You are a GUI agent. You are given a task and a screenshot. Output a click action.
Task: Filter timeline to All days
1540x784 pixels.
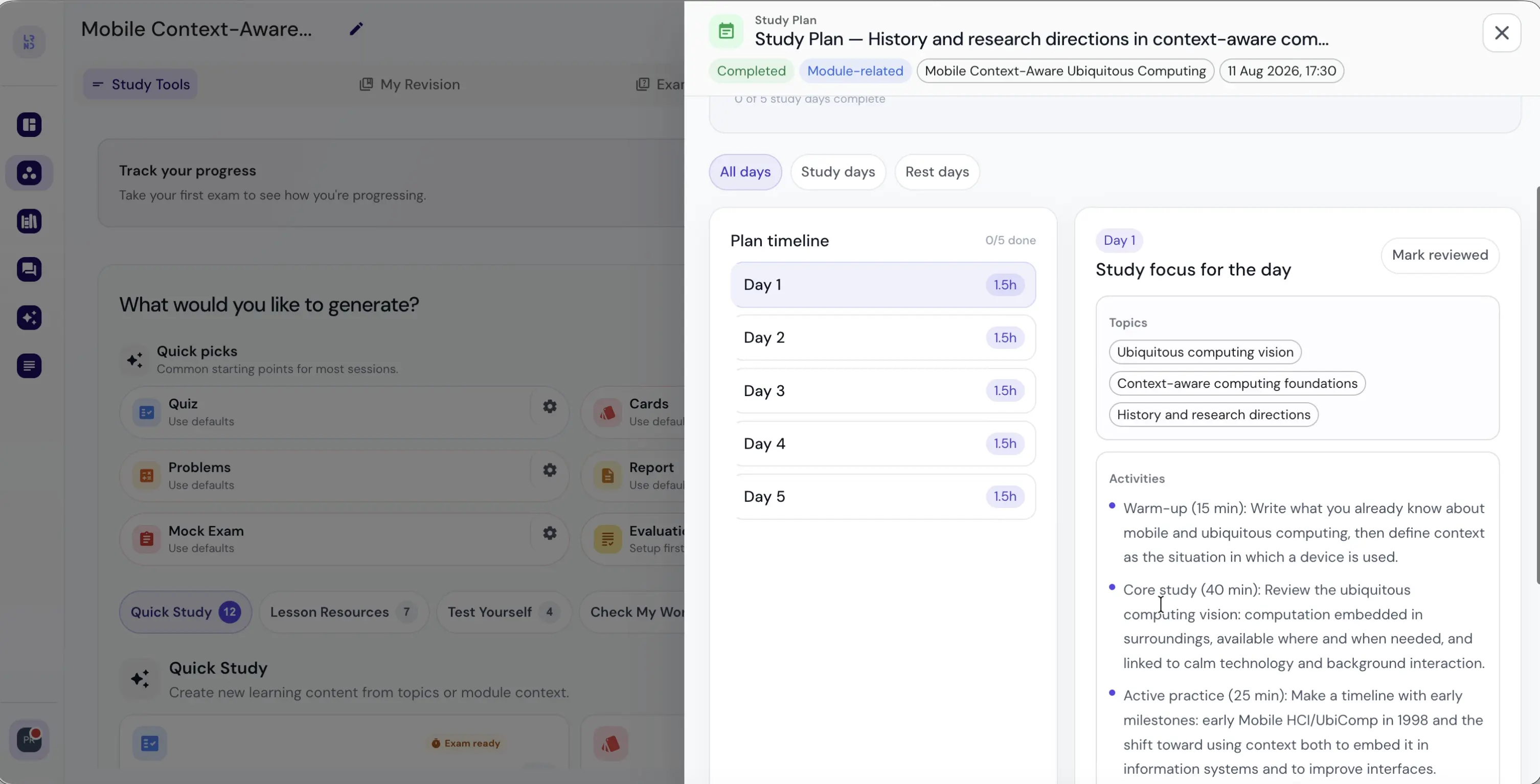coord(745,172)
